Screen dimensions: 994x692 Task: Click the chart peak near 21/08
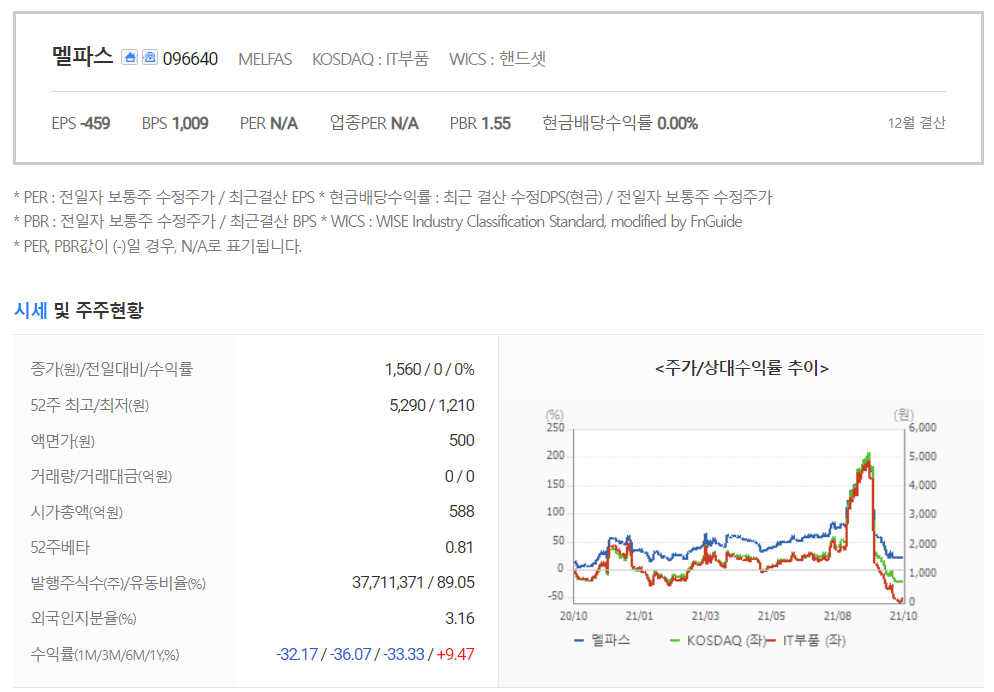click(868, 455)
